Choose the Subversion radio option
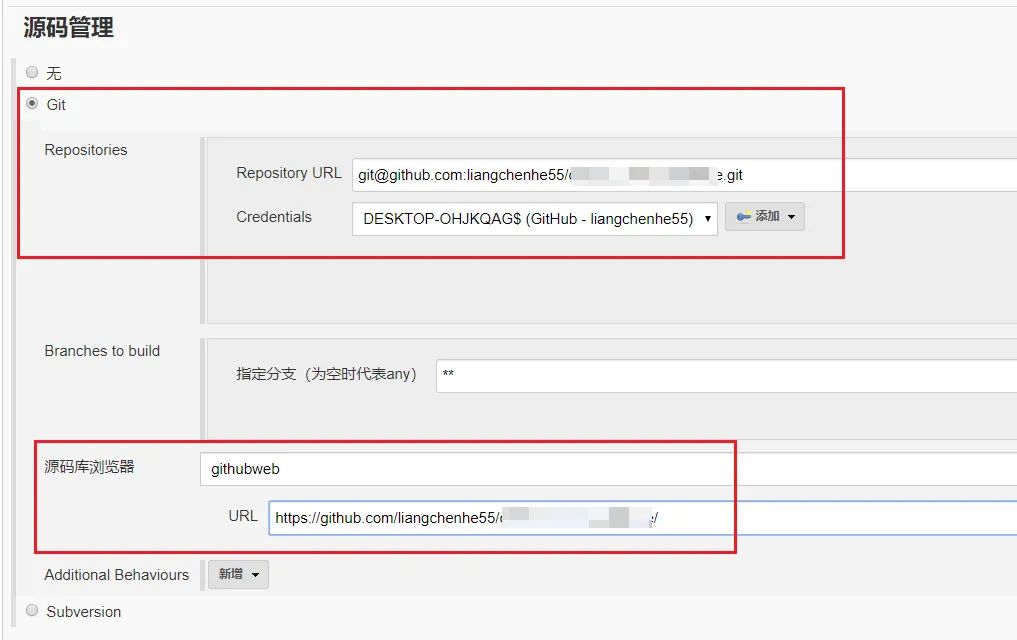1017x640 pixels. pyautogui.click(x=32, y=611)
